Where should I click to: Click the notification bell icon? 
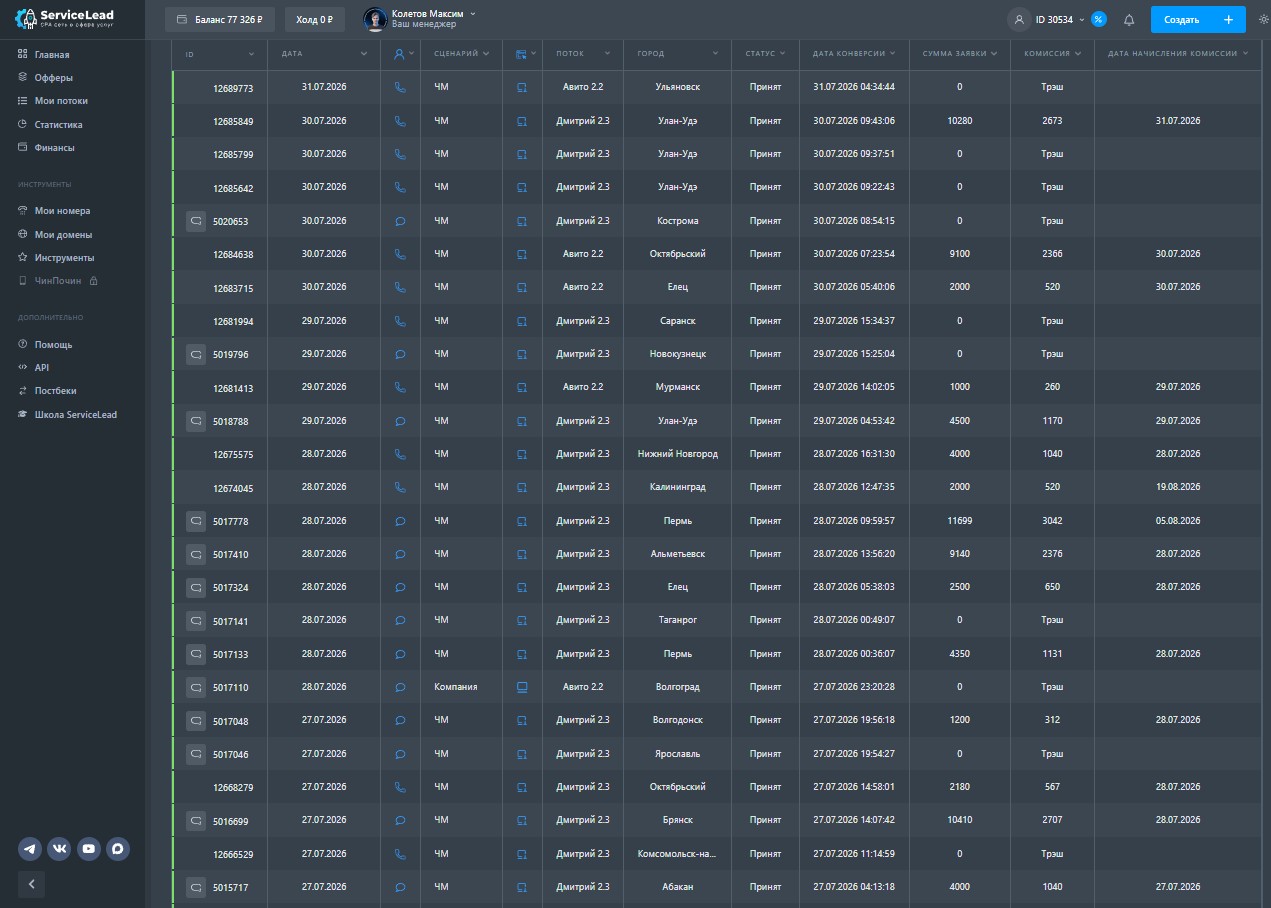coord(1129,19)
